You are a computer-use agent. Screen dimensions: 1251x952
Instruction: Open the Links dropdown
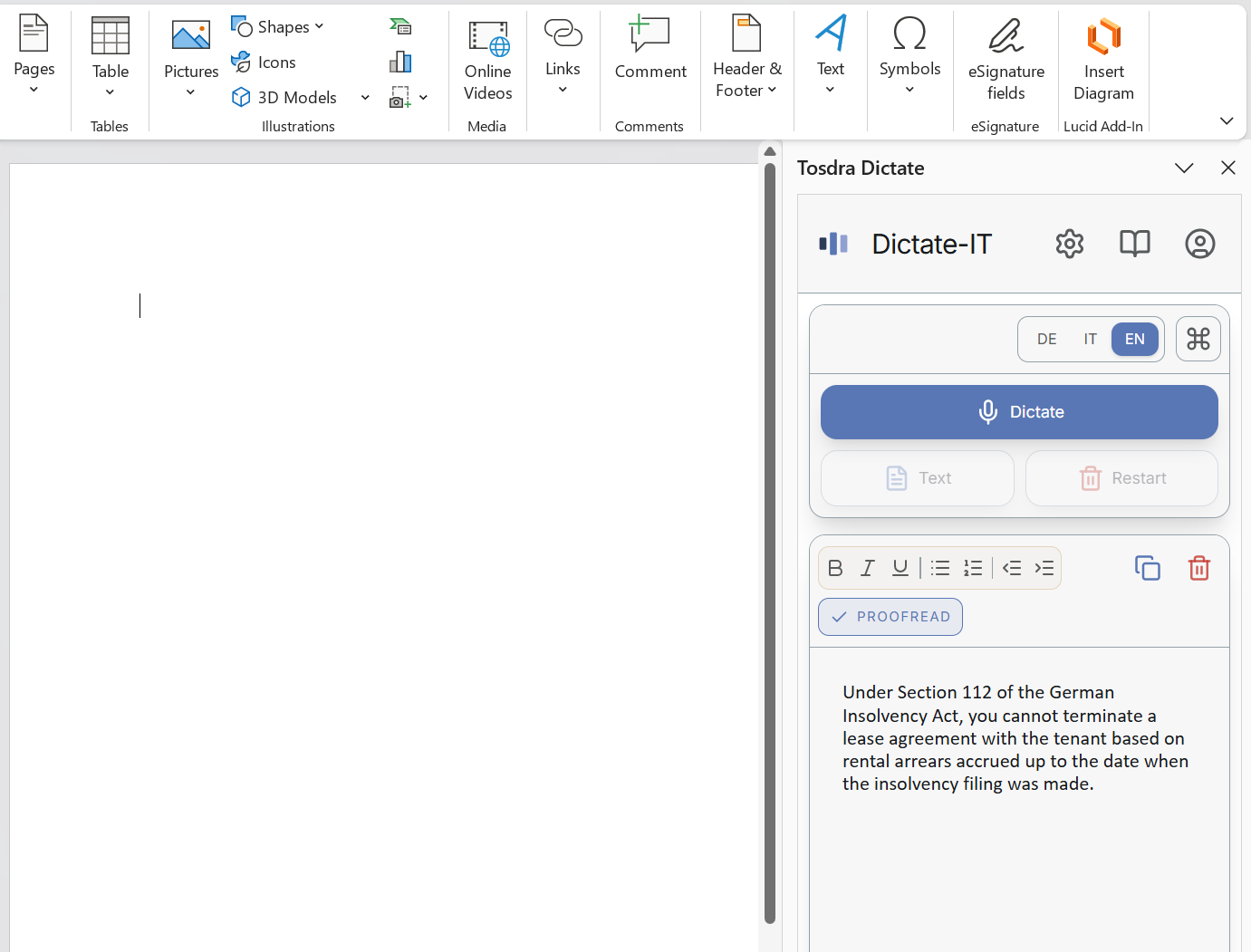click(x=563, y=55)
